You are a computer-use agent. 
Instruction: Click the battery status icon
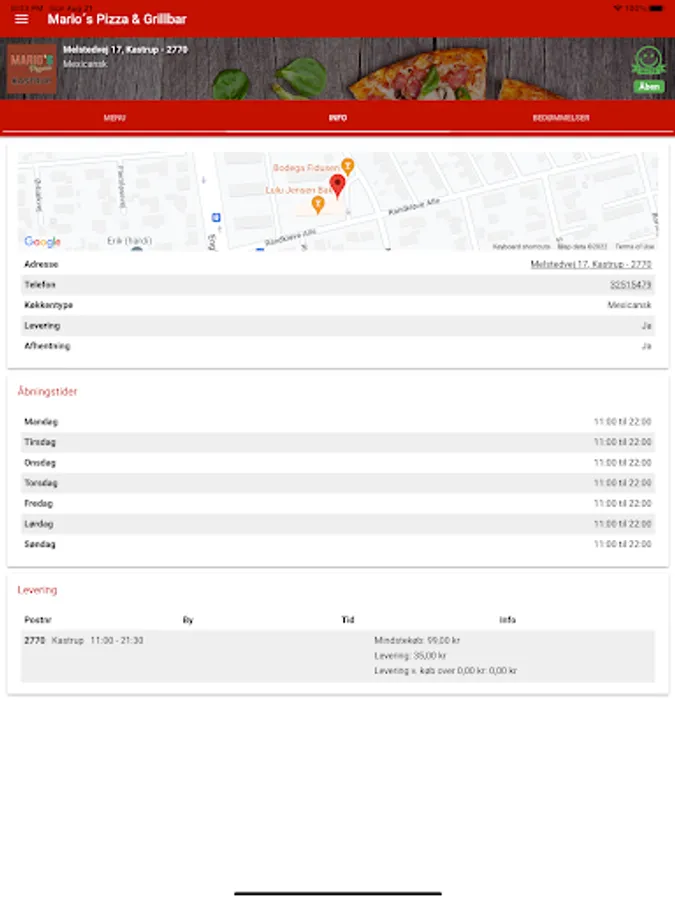(x=656, y=8)
